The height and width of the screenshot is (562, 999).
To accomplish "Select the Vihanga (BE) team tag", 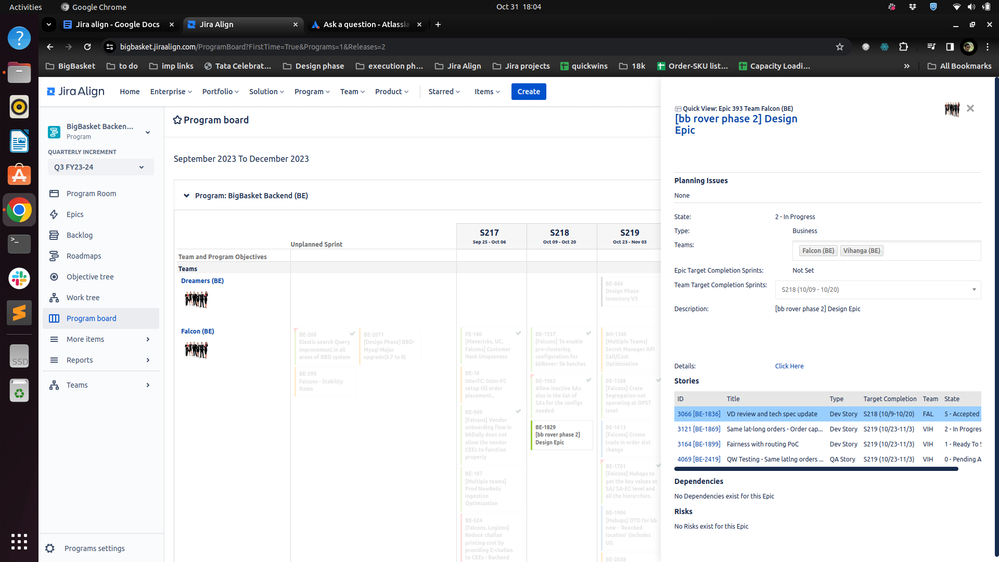I will pyautogui.click(x=861, y=250).
